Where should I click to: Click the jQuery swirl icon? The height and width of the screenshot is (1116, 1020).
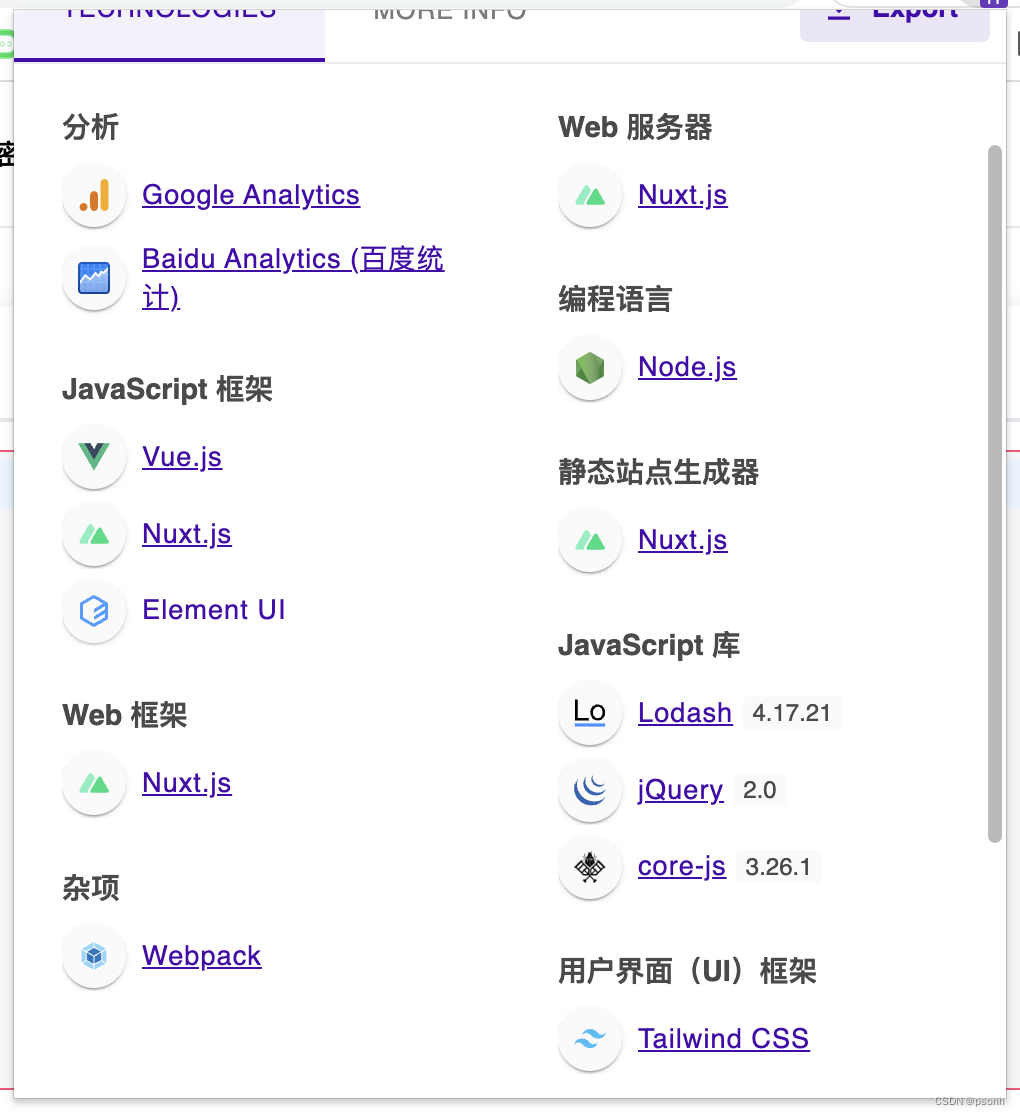point(590,790)
